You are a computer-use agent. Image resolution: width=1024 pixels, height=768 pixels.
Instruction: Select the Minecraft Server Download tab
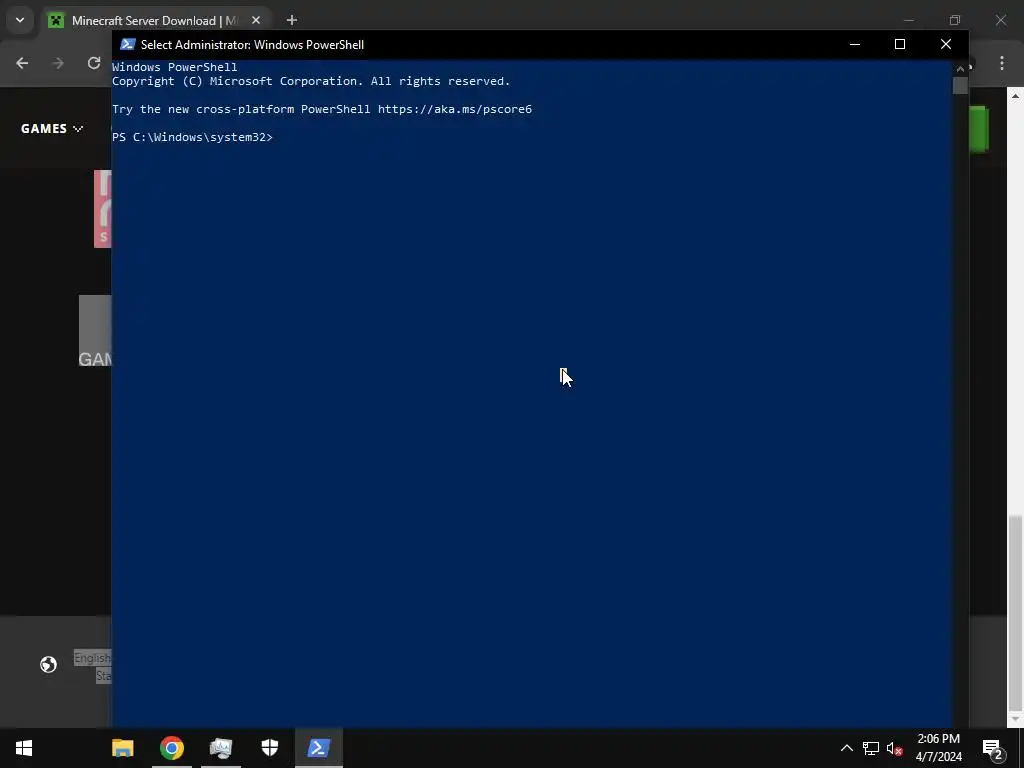pyautogui.click(x=154, y=20)
